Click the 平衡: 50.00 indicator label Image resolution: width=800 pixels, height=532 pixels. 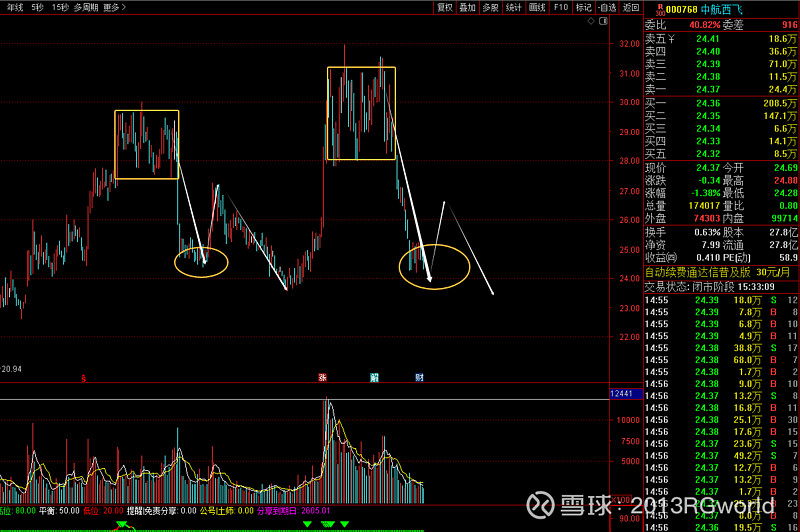coord(59,511)
